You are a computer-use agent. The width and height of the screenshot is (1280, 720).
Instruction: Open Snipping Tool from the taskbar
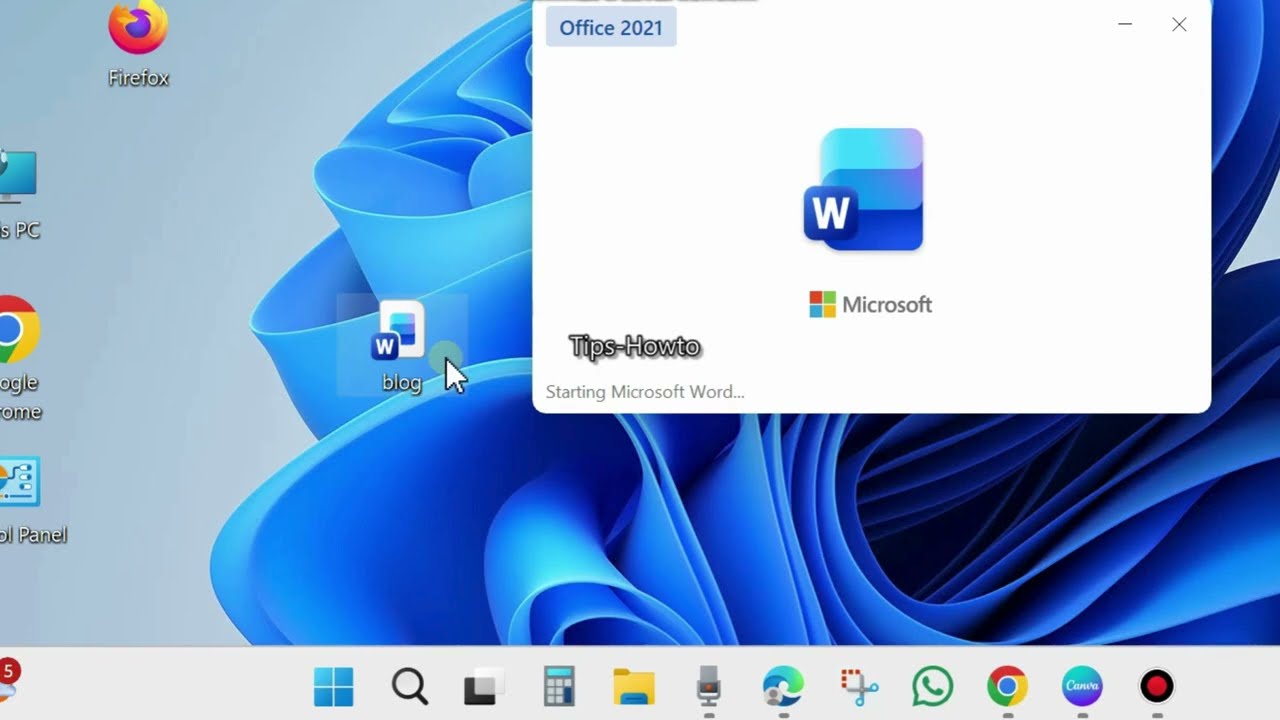[858, 687]
